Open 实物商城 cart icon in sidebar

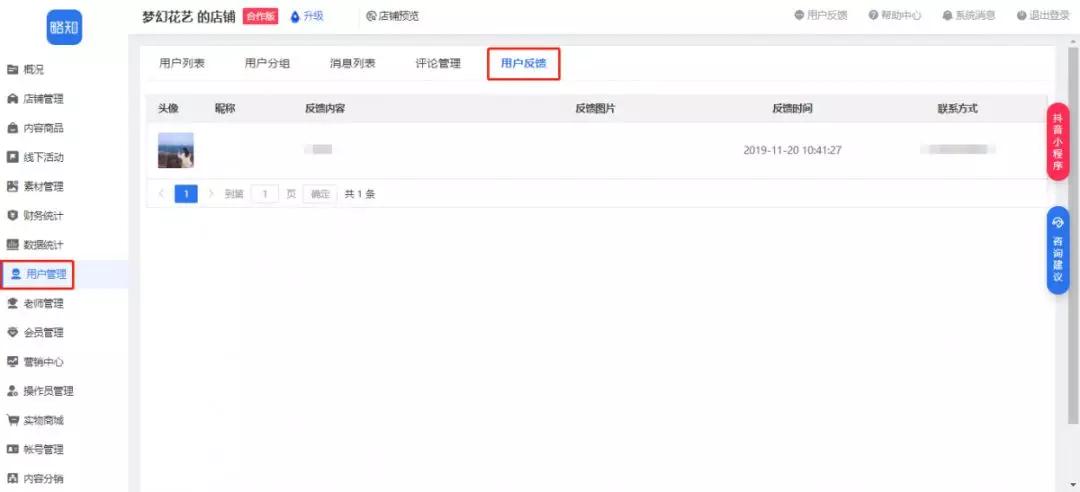pos(12,420)
